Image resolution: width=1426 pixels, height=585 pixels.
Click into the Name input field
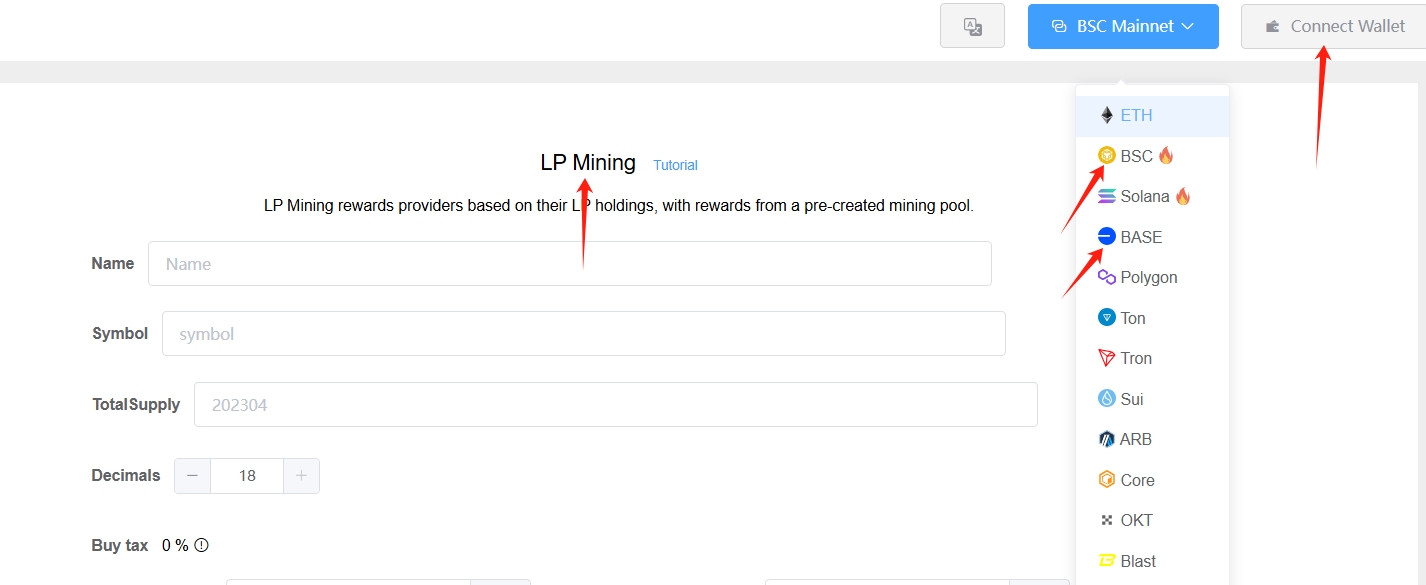click(569, 264)
